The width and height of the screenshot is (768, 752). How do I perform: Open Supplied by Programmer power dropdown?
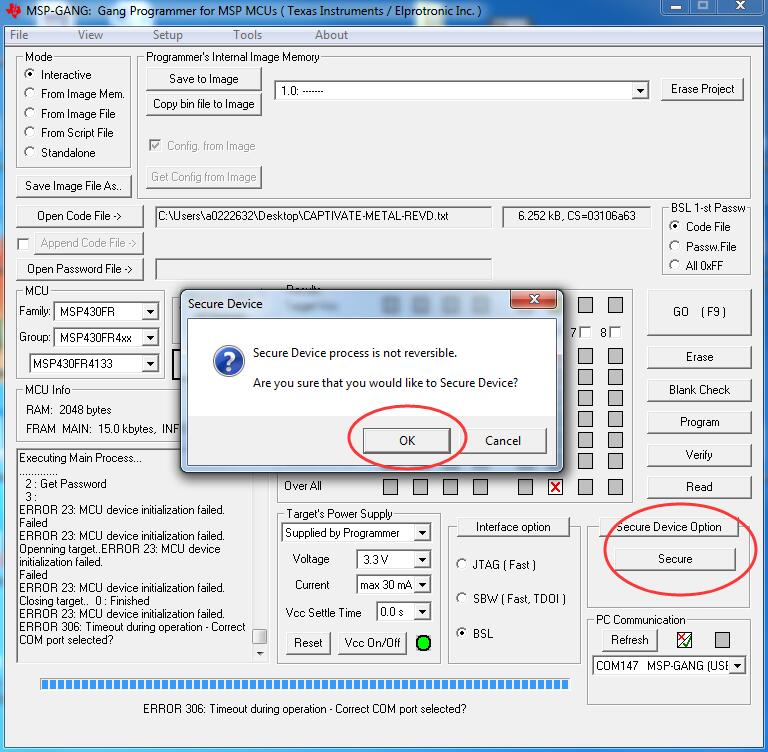[x=422, y=533]
